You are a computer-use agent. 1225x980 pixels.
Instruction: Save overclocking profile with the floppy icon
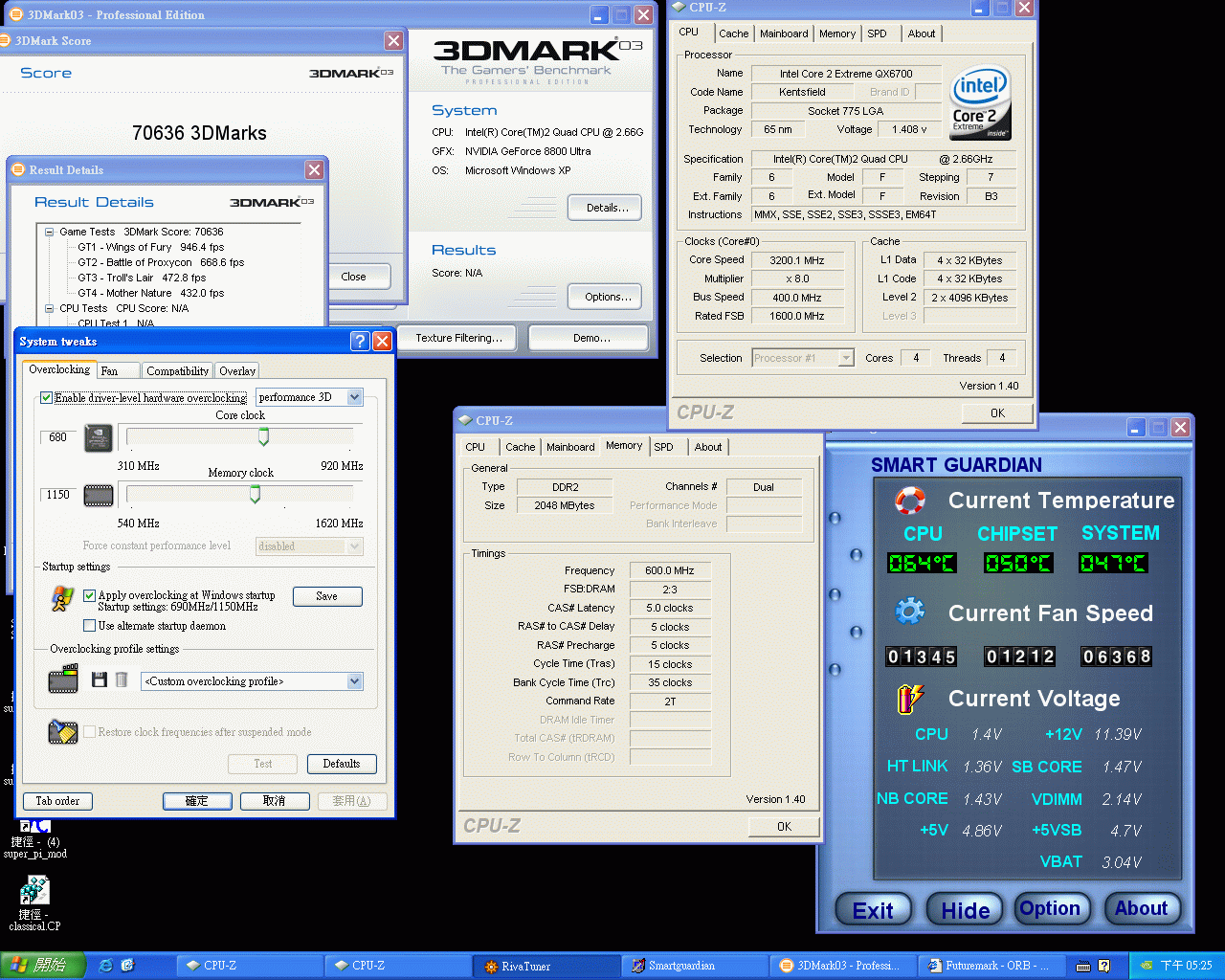point(99,679)
